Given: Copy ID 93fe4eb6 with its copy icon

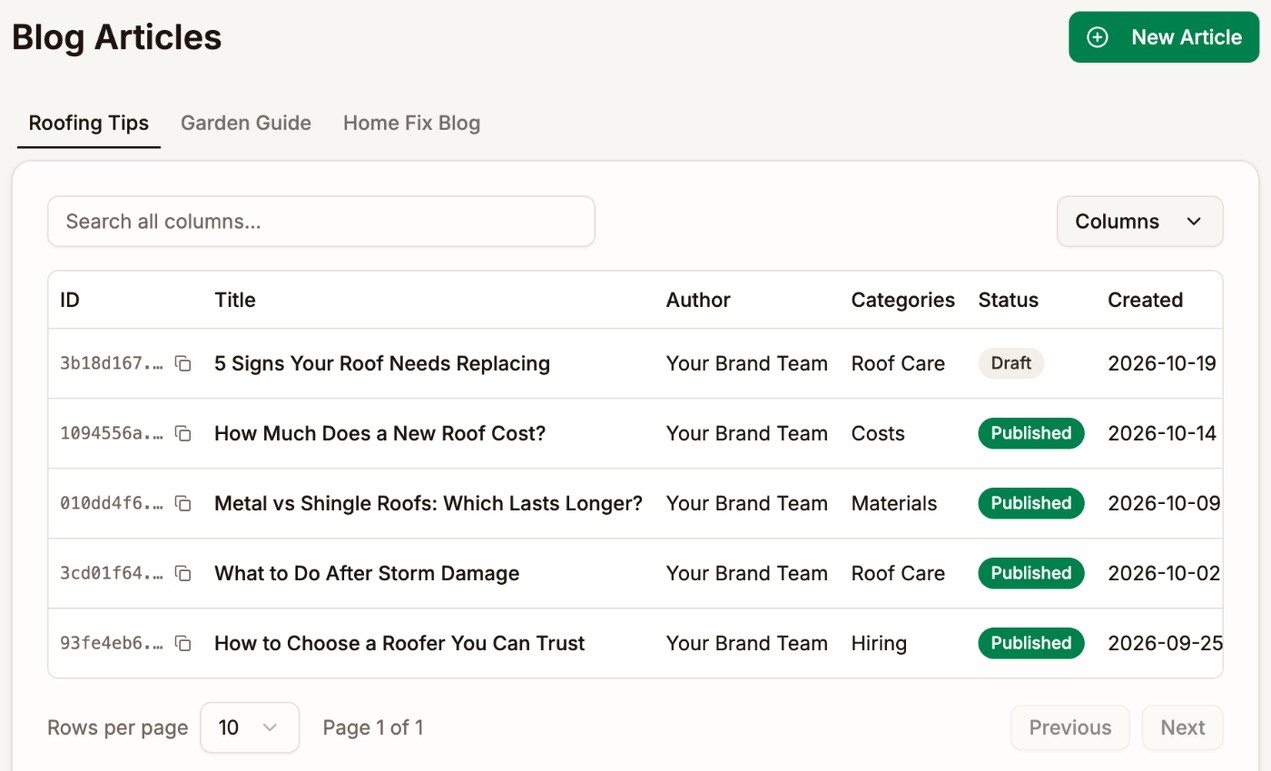Looking at the screenshot, I should click(x=183, y=643).
